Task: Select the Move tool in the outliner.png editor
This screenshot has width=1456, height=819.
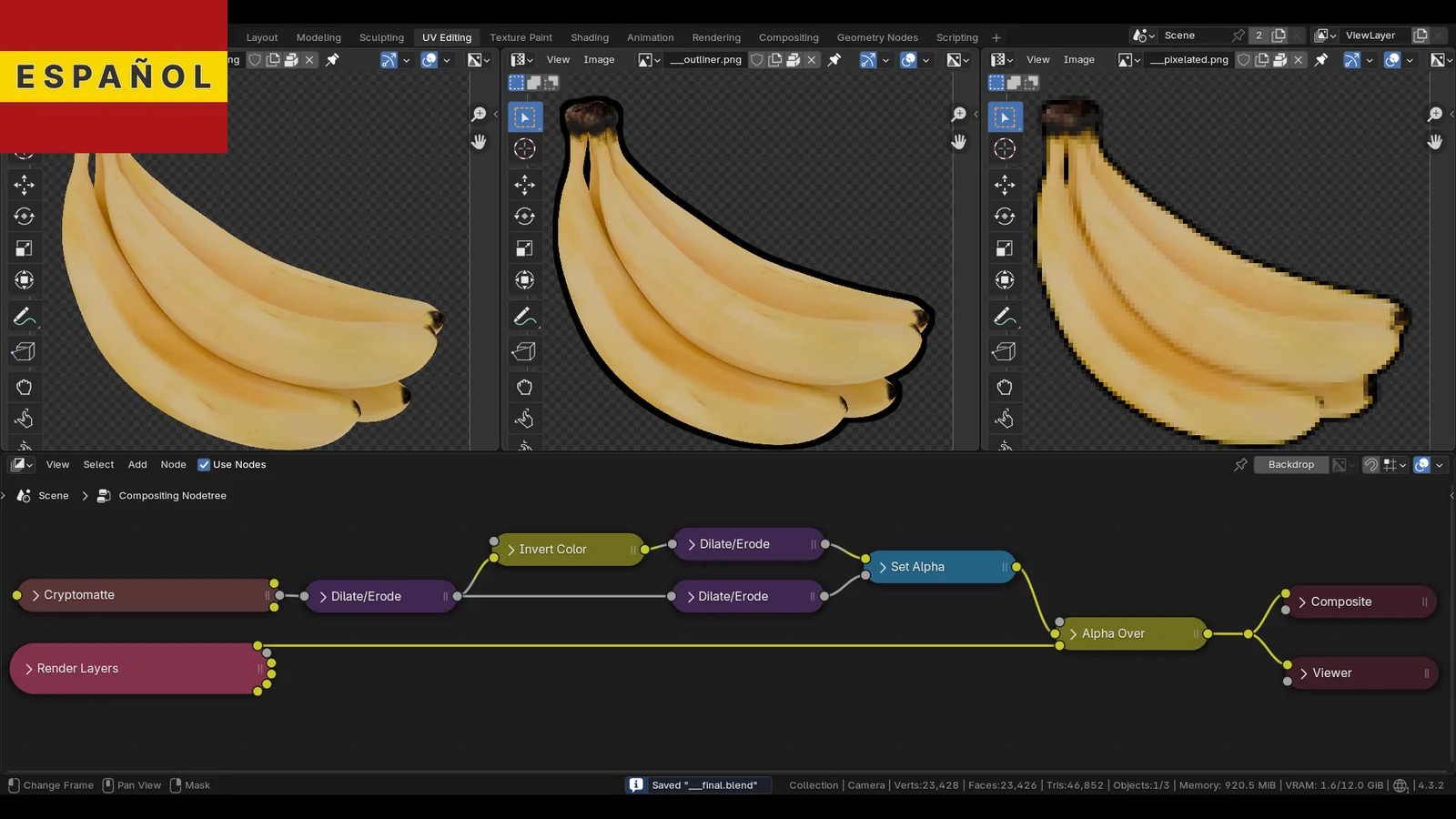Action: [x=524, y=185]
